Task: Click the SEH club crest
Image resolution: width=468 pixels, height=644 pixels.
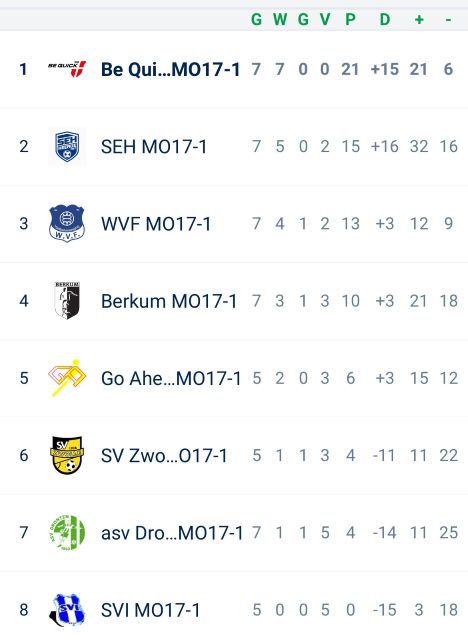Action: tap(67, 146)
